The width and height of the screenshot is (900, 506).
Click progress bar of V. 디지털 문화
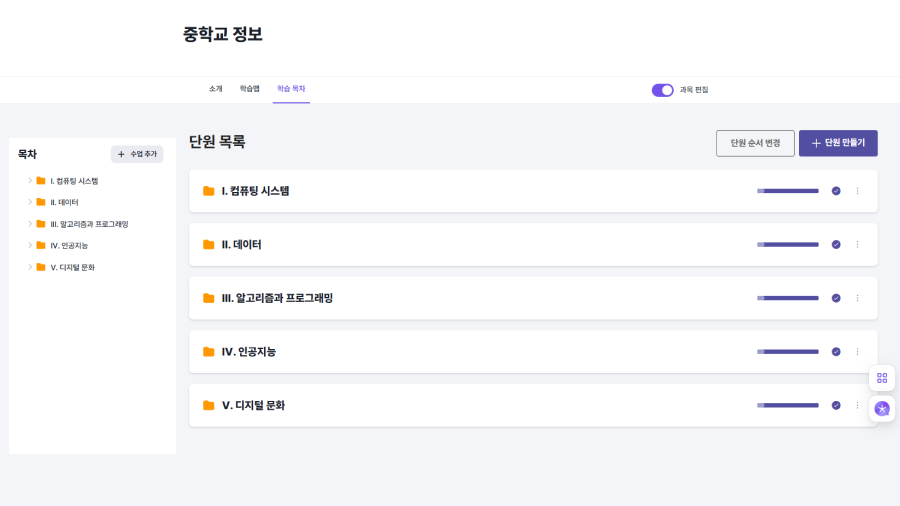click(788, 405)
